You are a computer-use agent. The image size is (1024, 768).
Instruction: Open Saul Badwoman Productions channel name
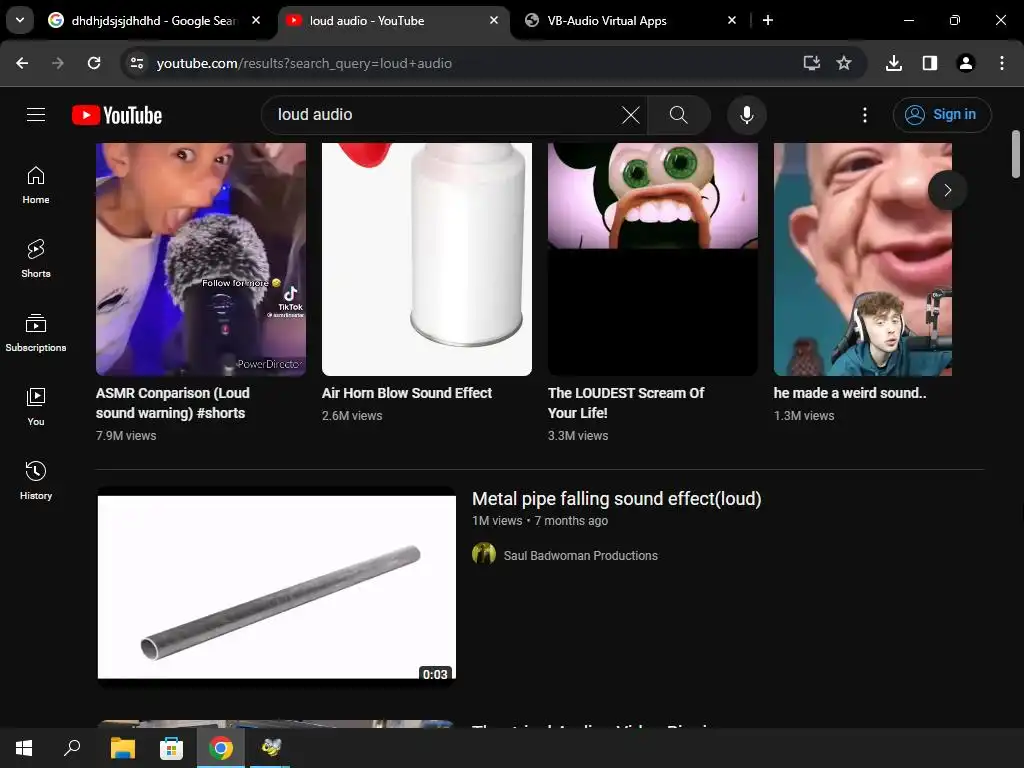click(581, 556)
